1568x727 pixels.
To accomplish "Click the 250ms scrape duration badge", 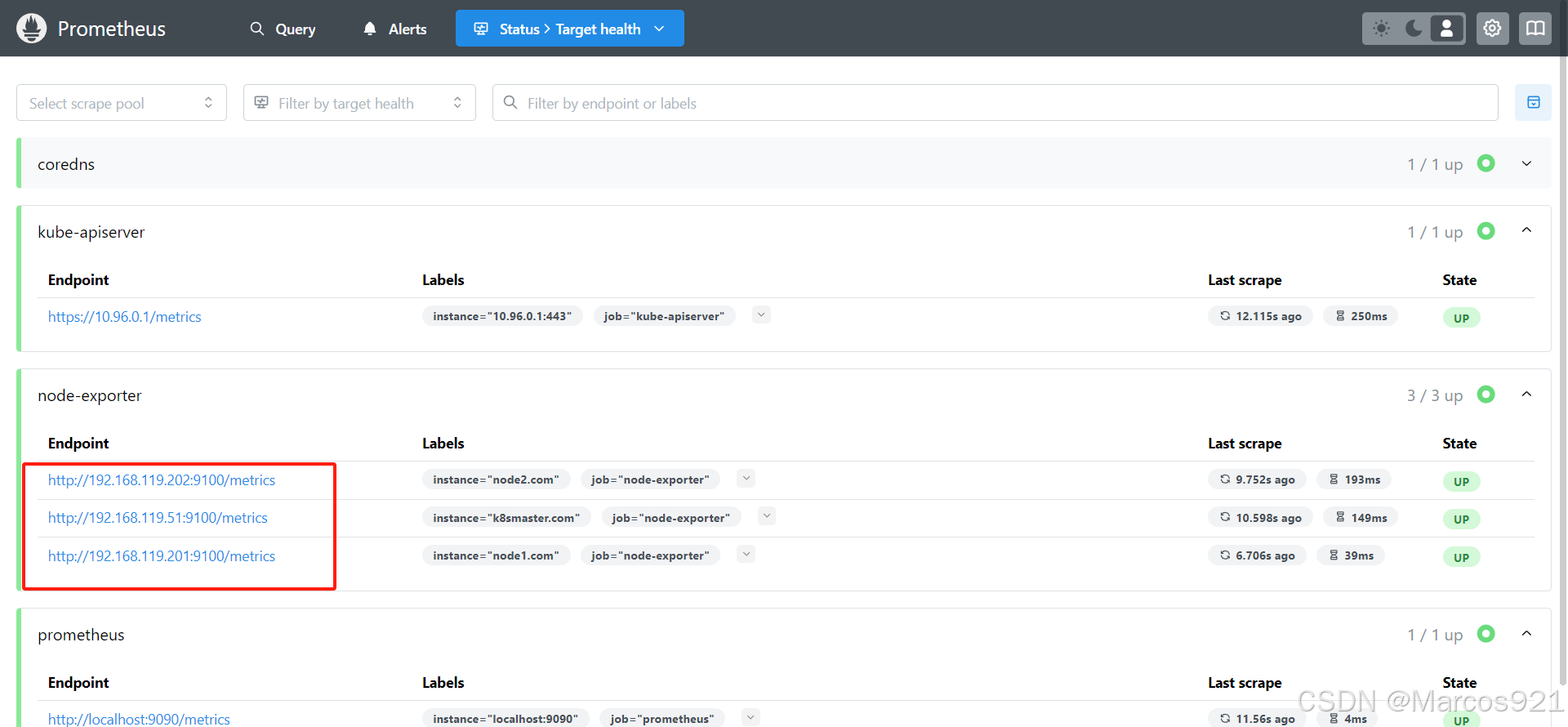I will tap(1361, 316).
